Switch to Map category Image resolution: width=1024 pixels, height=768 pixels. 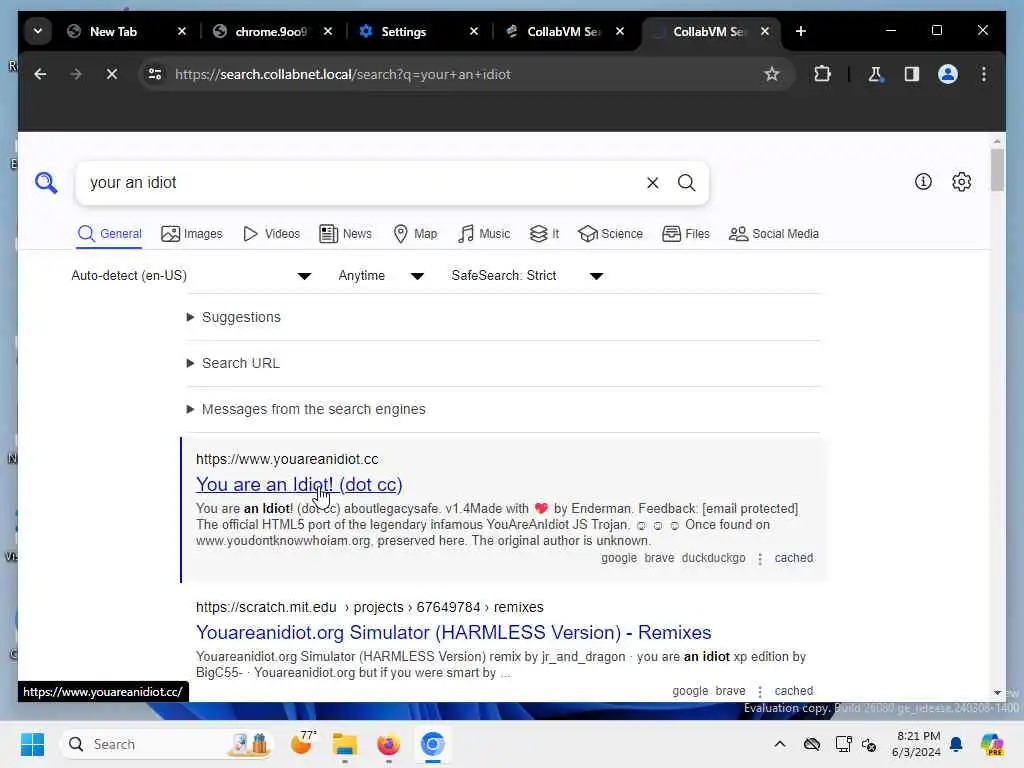click(x=415, y=234)
